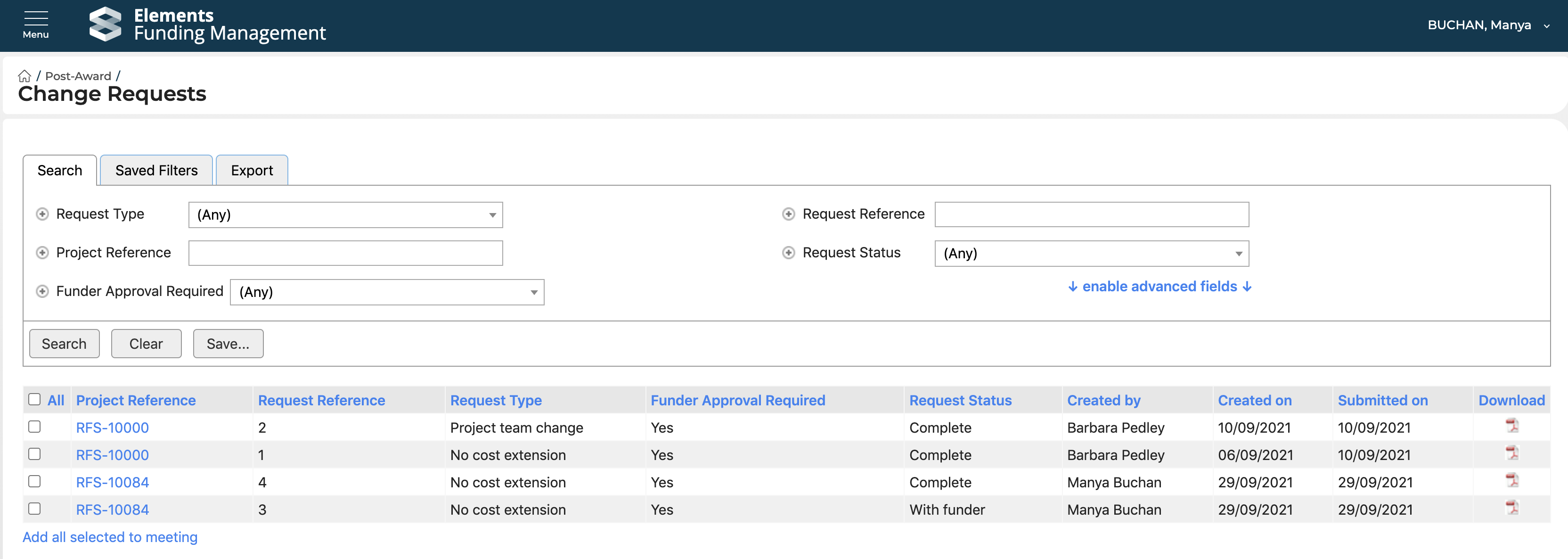1568x559 pixels.
Task: Download PDF for the With funder request
Action: [1511, 508]
